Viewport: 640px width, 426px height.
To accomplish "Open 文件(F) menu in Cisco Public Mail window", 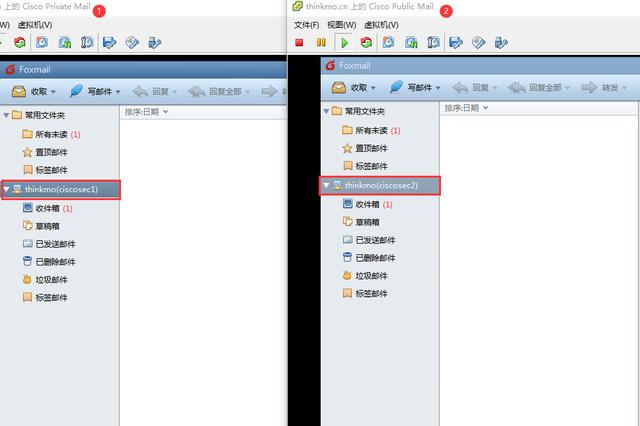I will pos(307,25).
